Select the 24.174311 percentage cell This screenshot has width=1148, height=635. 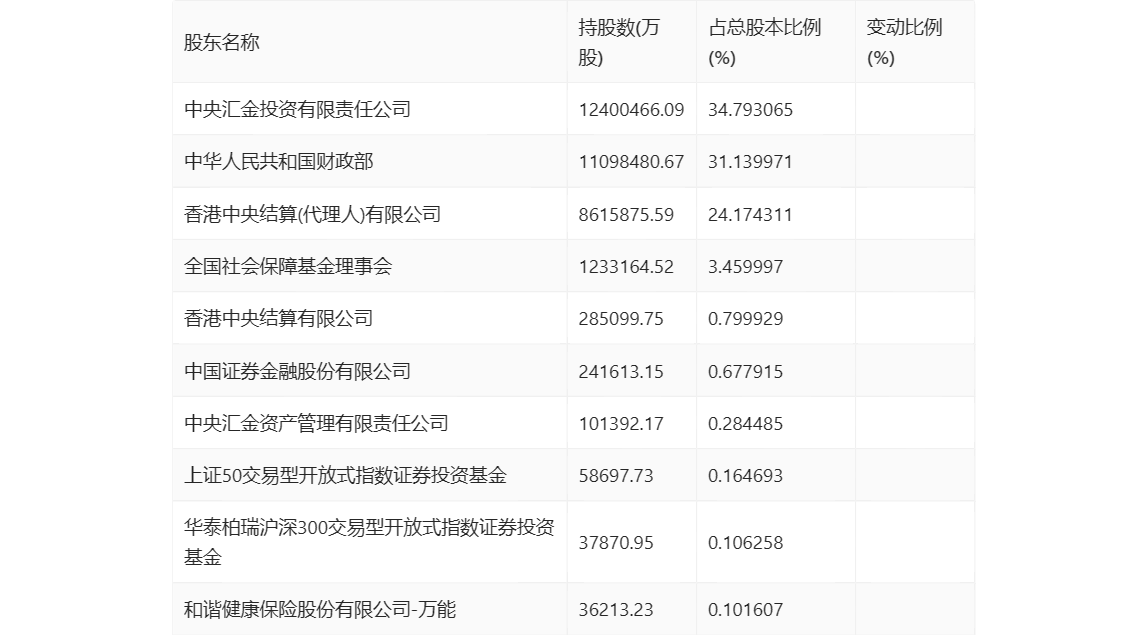tap(750, 214)
